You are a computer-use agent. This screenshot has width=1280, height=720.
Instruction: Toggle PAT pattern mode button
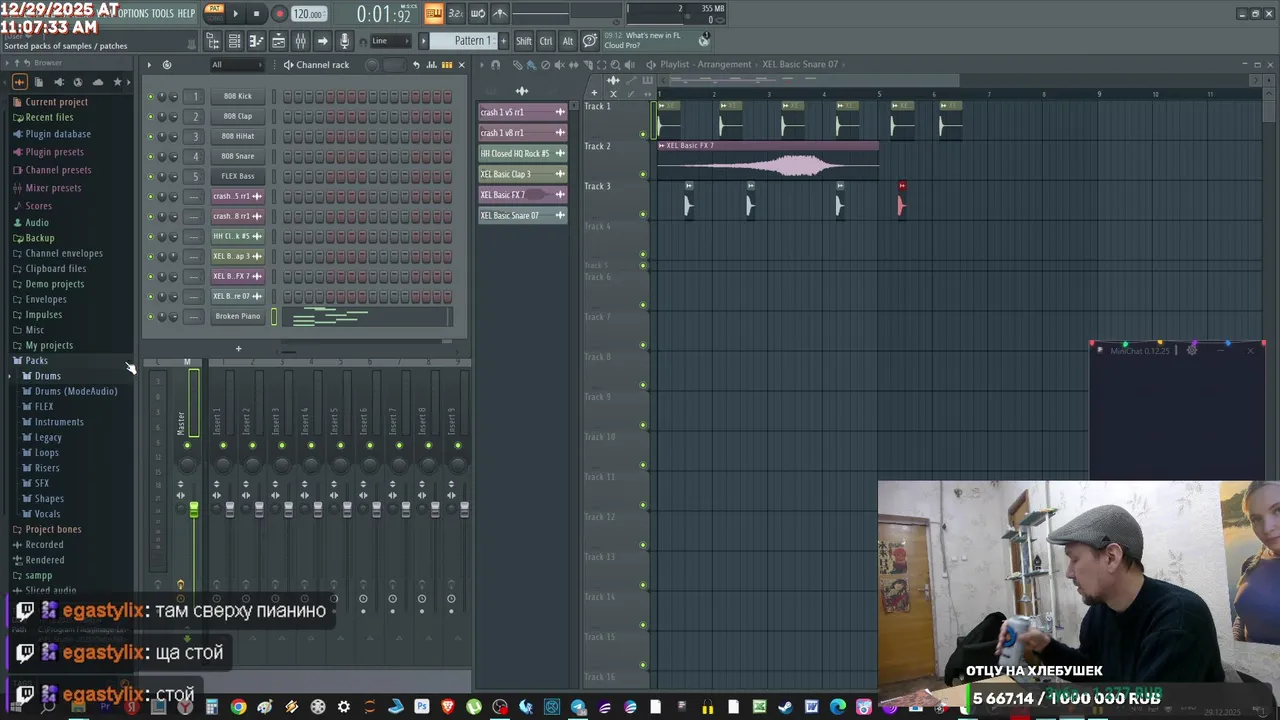[214, 10]
